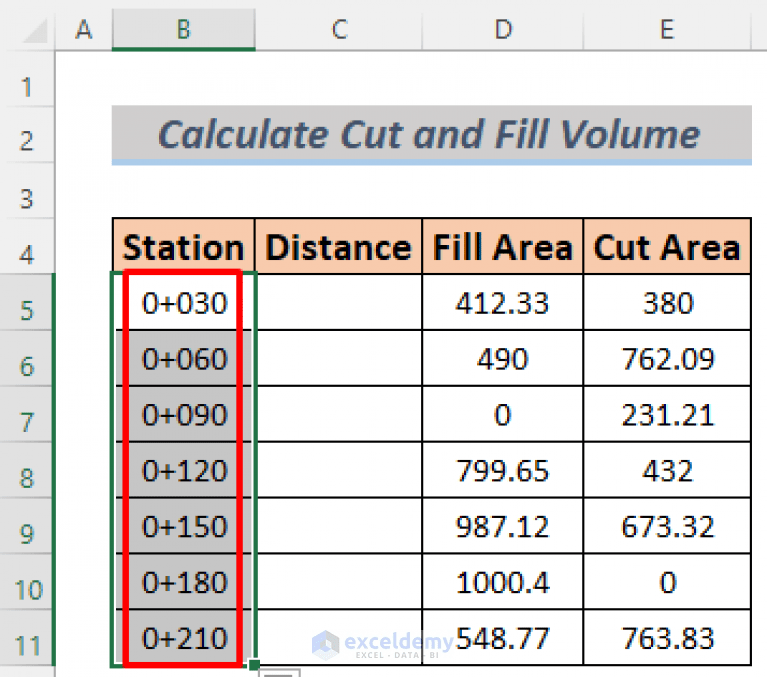
Task: Click Fill Area value 799.65
Action: click(503, 470)
